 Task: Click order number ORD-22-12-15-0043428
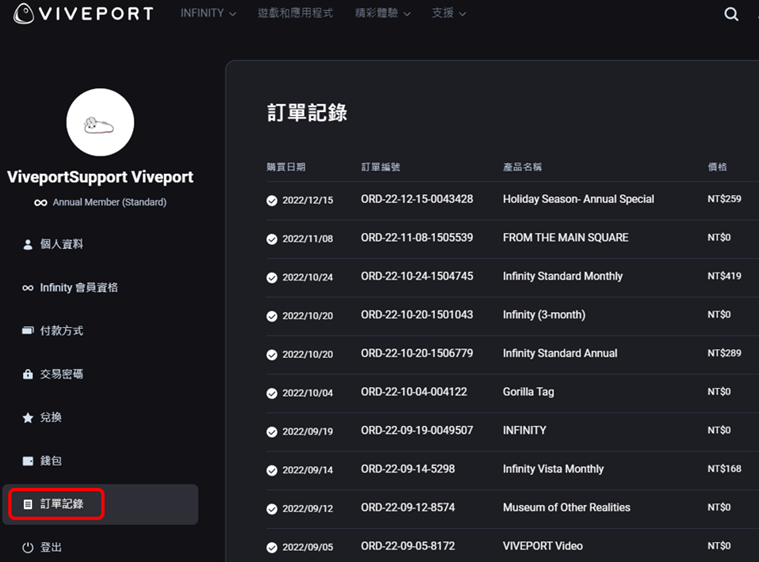tap(417, 199)
